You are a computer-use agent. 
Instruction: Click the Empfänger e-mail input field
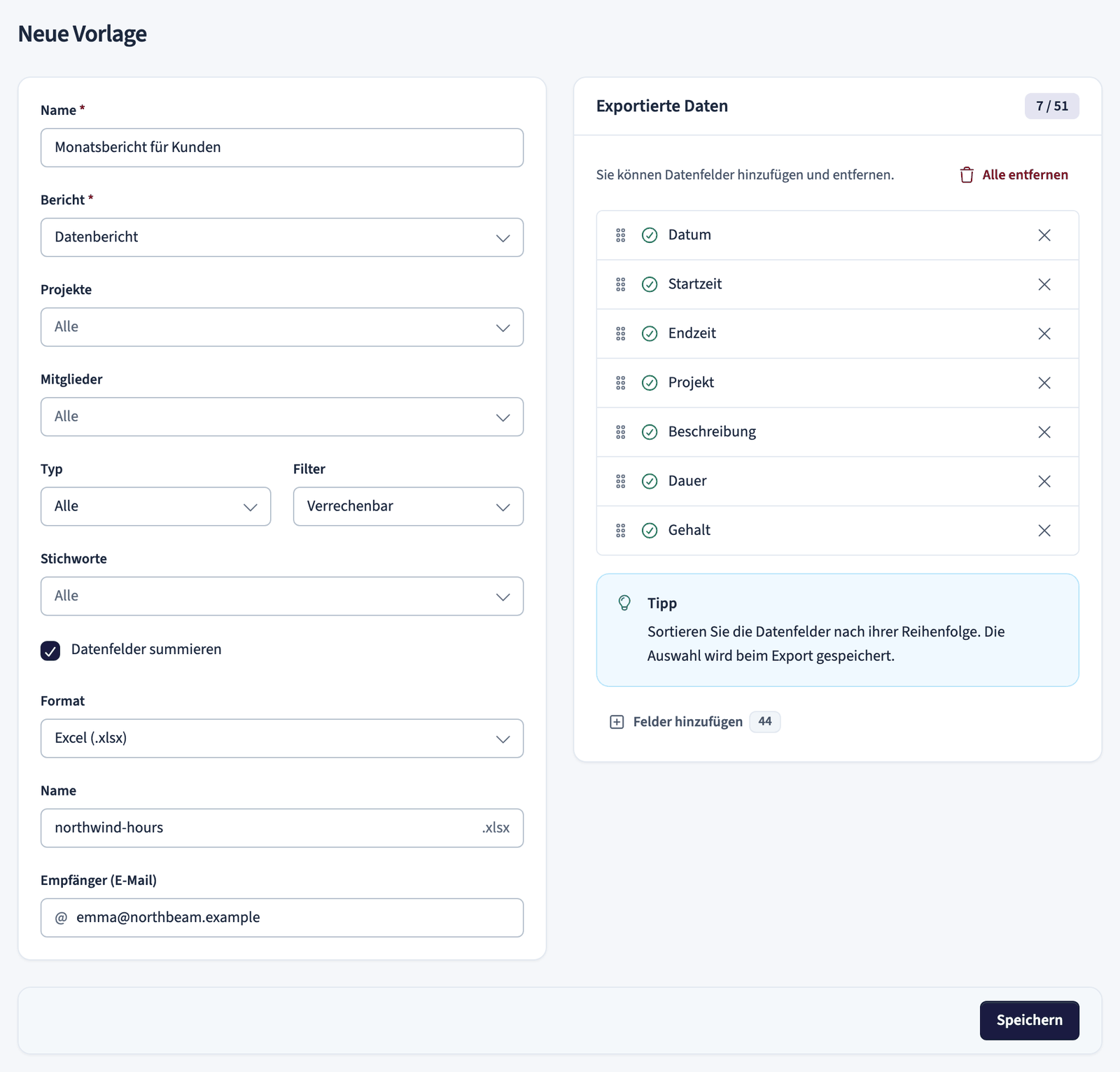click(282, 917)
